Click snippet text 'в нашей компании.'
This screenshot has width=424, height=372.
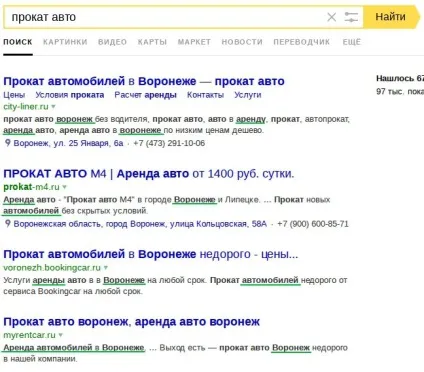click(x=40, y=359)
